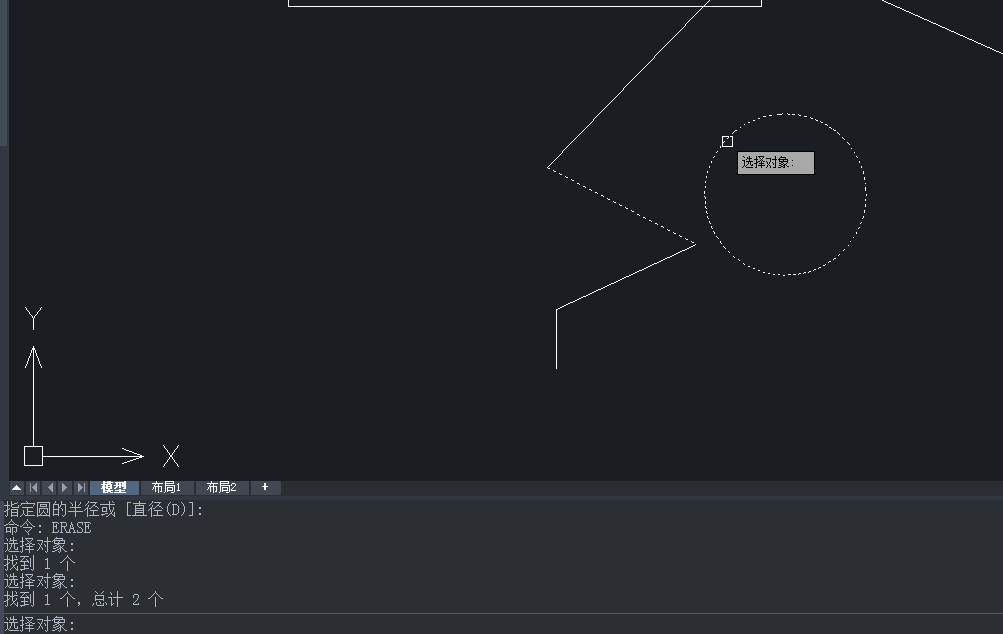Click the up-triangle layout list button
Viewport: 1003px width, 634px height.
[x=17, y=488]
